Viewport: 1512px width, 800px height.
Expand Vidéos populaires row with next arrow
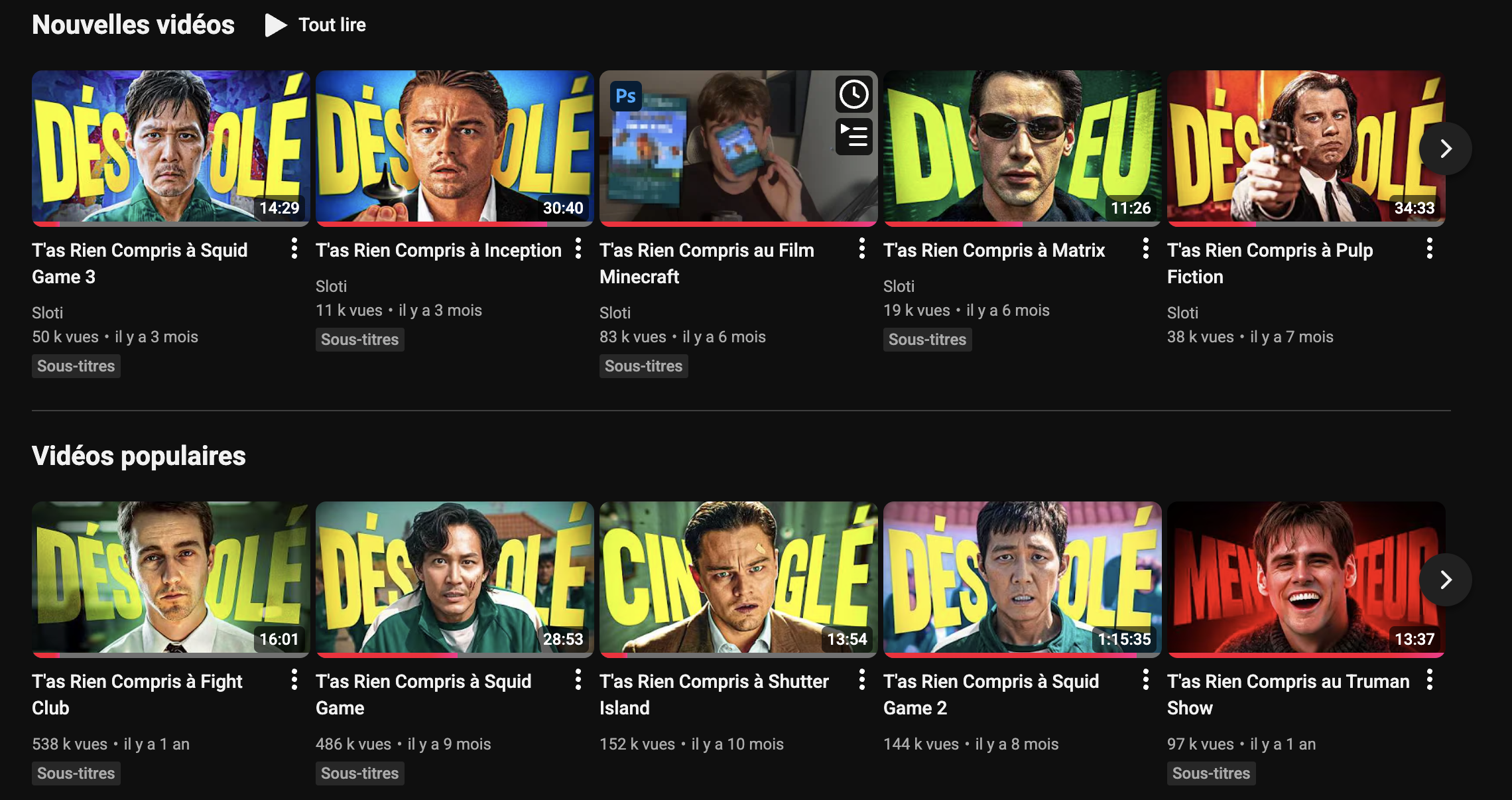pyautogui.click(x=1446, y=580)
